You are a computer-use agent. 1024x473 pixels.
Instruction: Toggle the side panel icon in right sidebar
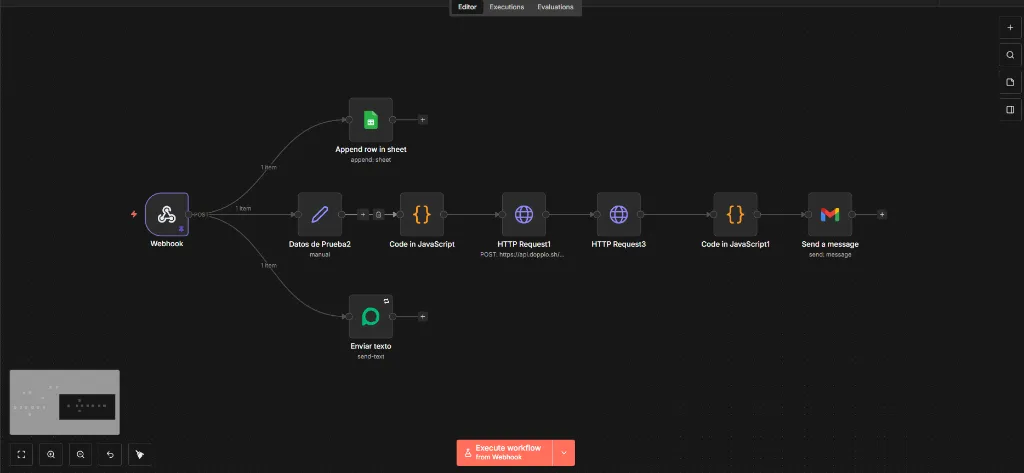1010,110
